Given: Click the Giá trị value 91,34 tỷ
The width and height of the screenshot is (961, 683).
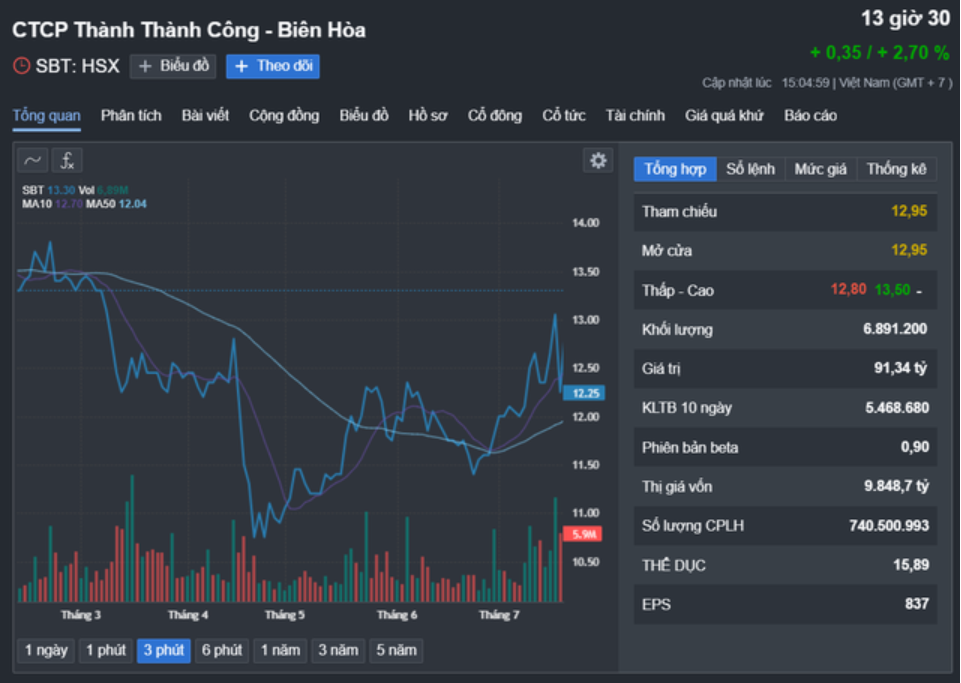Looking at the screenshot, I should (x=900, y=368).
